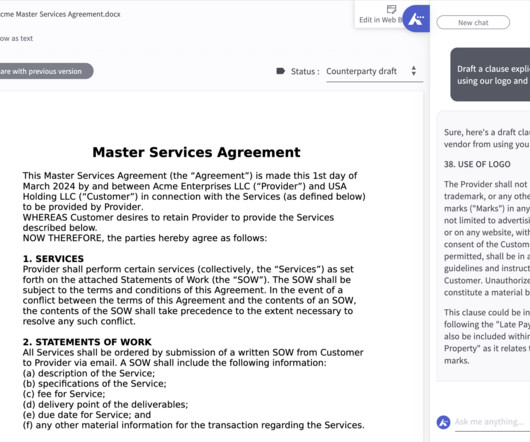Click the Show as text link

tap(16, 39)
